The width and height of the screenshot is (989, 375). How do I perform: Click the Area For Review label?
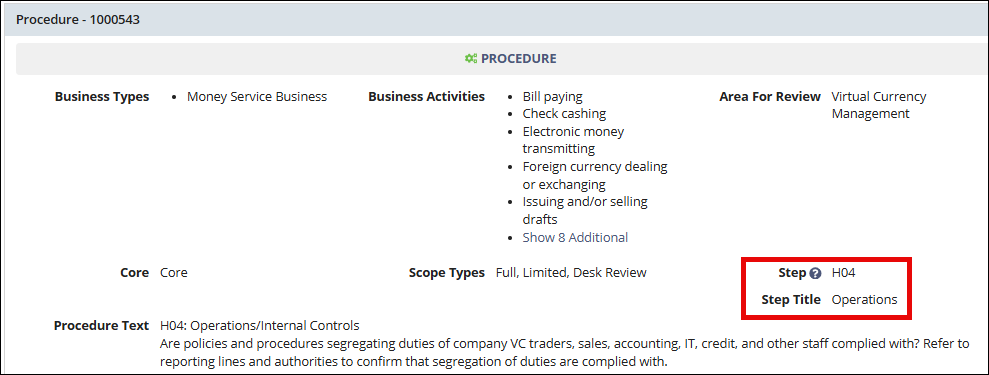770,96
